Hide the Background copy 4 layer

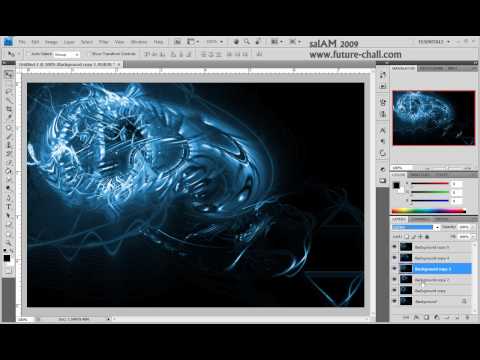tap(395, 258)
